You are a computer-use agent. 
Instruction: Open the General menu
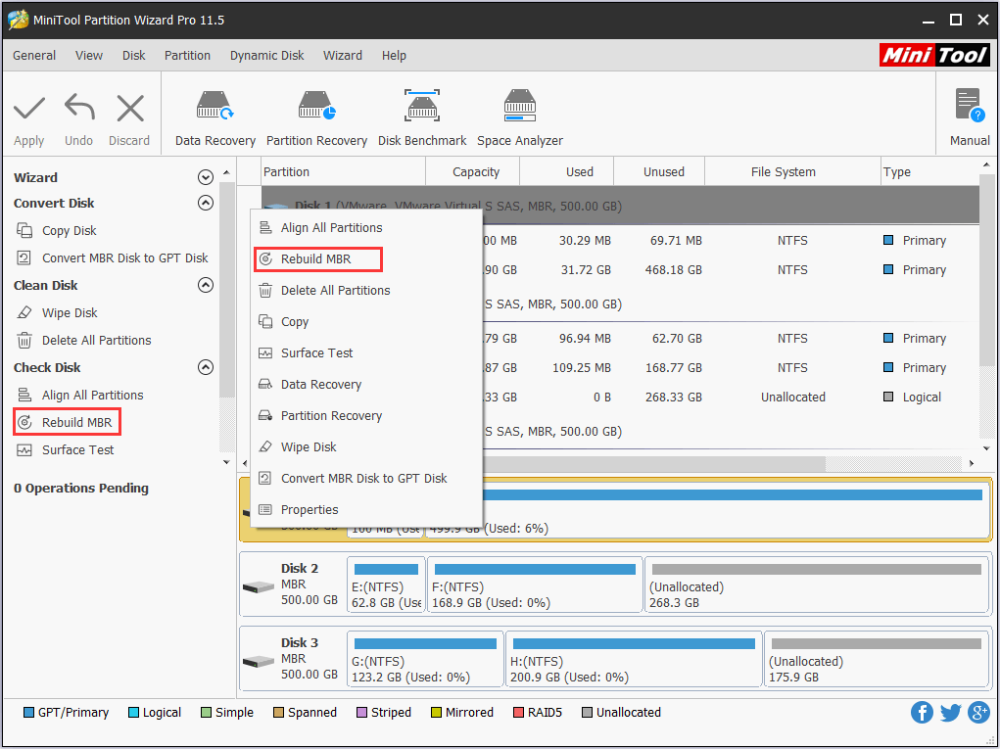click(34, 56)
